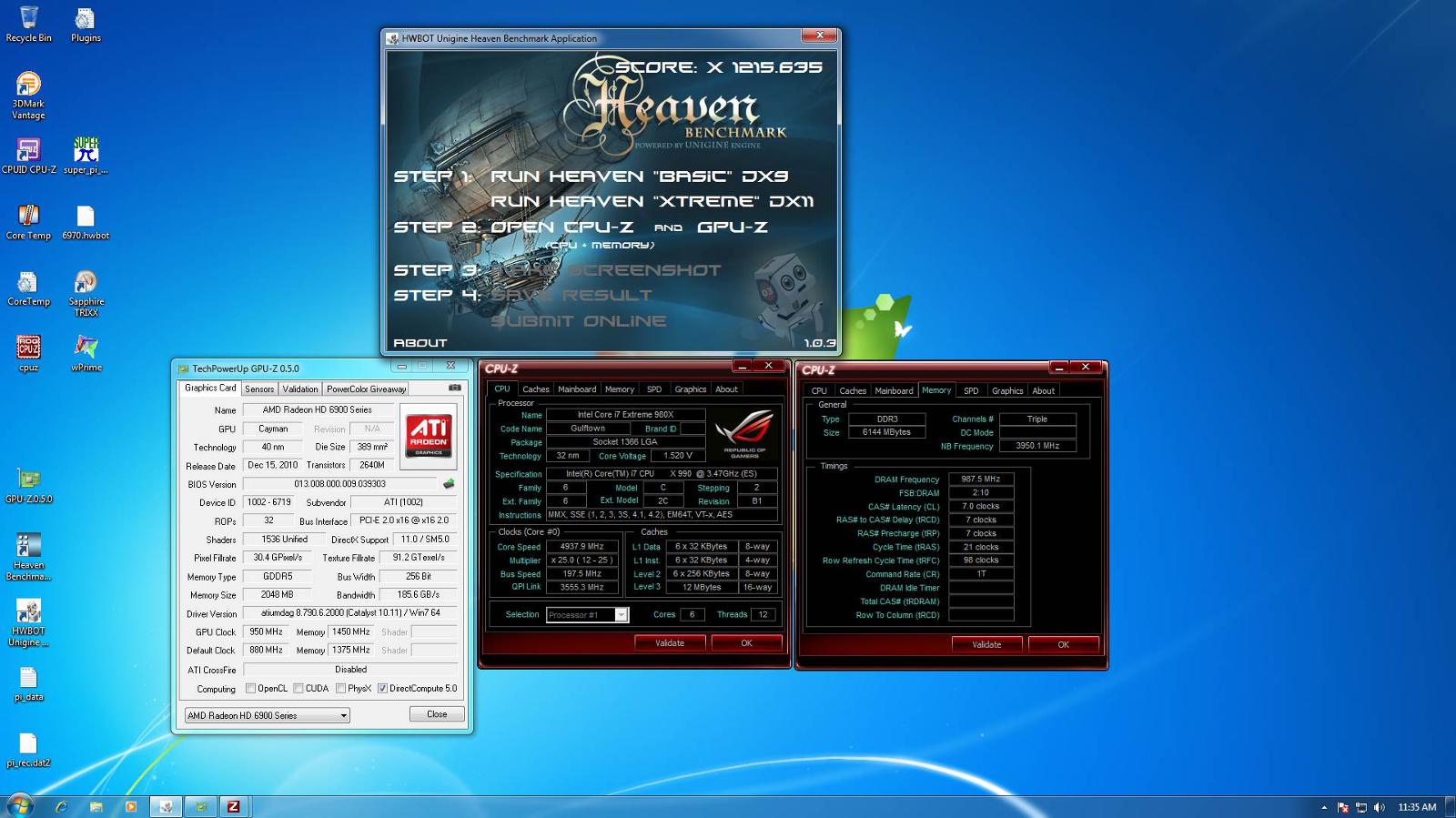This screenshot has width=1456, height=818.
Task: Open About tab in right CPU-Z window
Action: coord(1044,390)
